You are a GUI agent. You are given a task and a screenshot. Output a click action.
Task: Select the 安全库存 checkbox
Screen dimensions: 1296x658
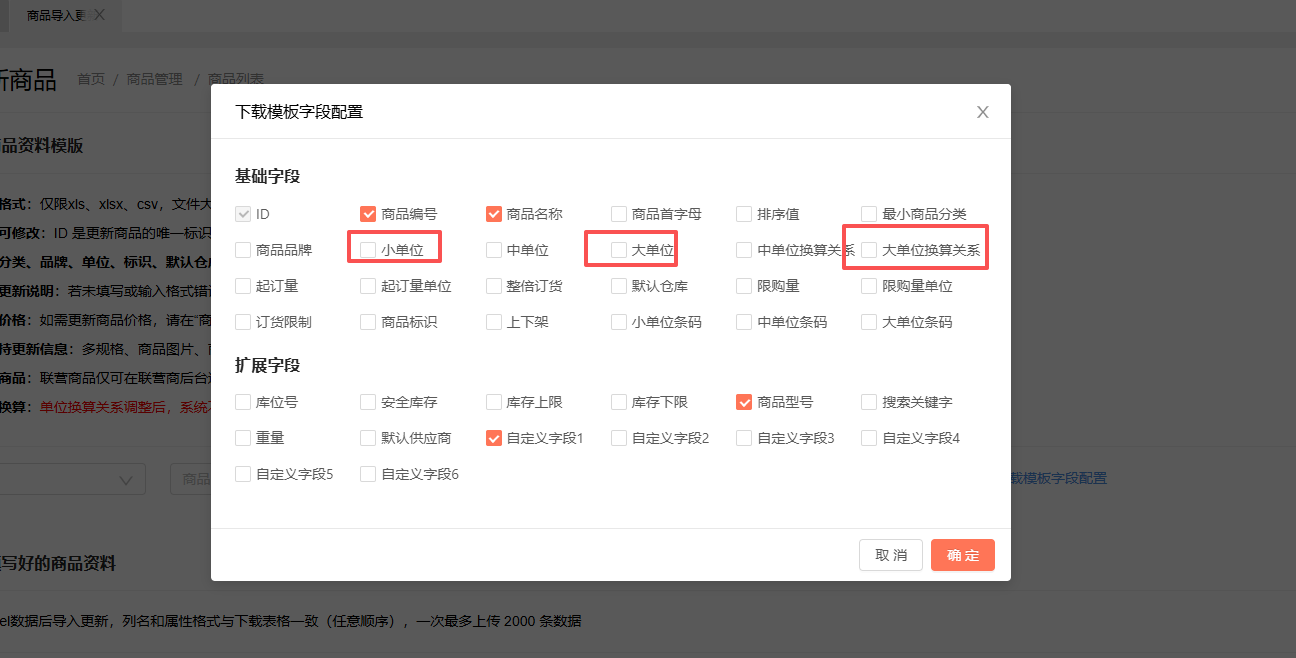point(368,402)
